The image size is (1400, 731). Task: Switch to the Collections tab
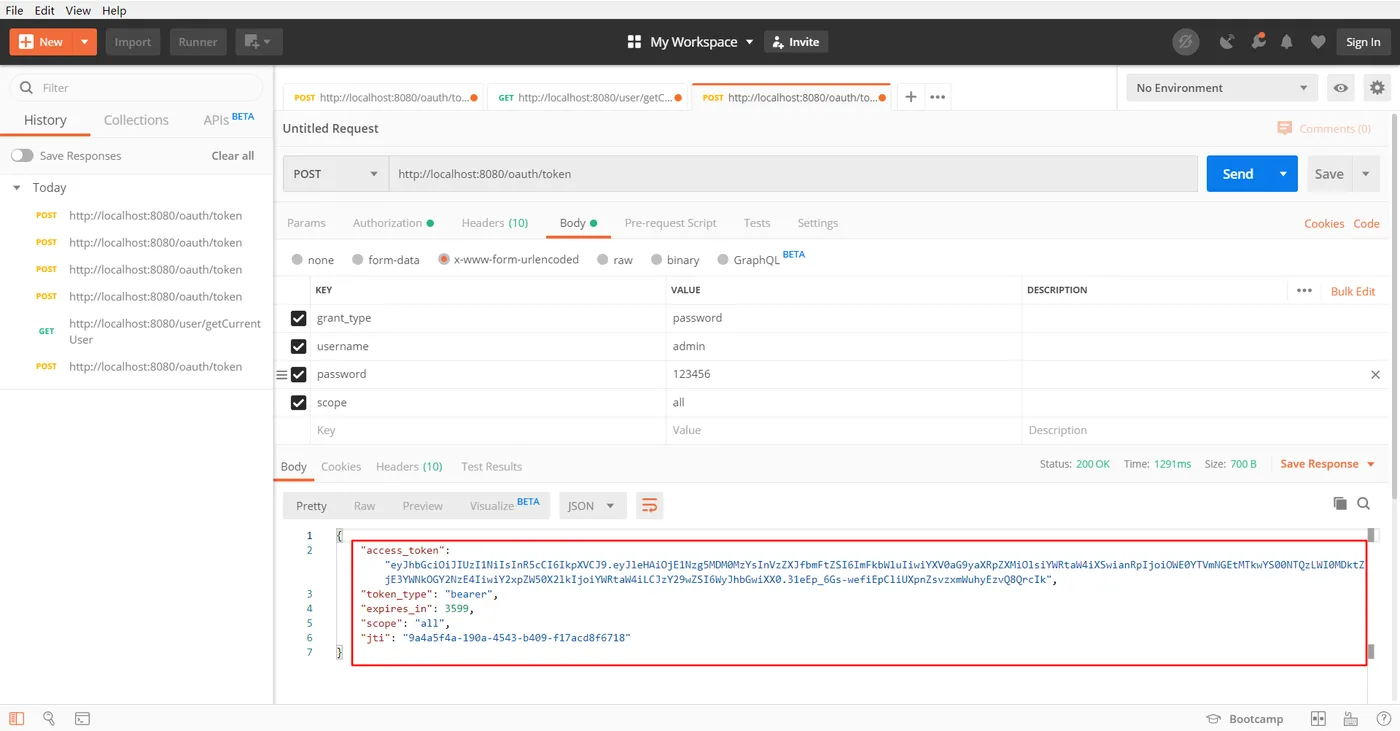tap(136, 120)
